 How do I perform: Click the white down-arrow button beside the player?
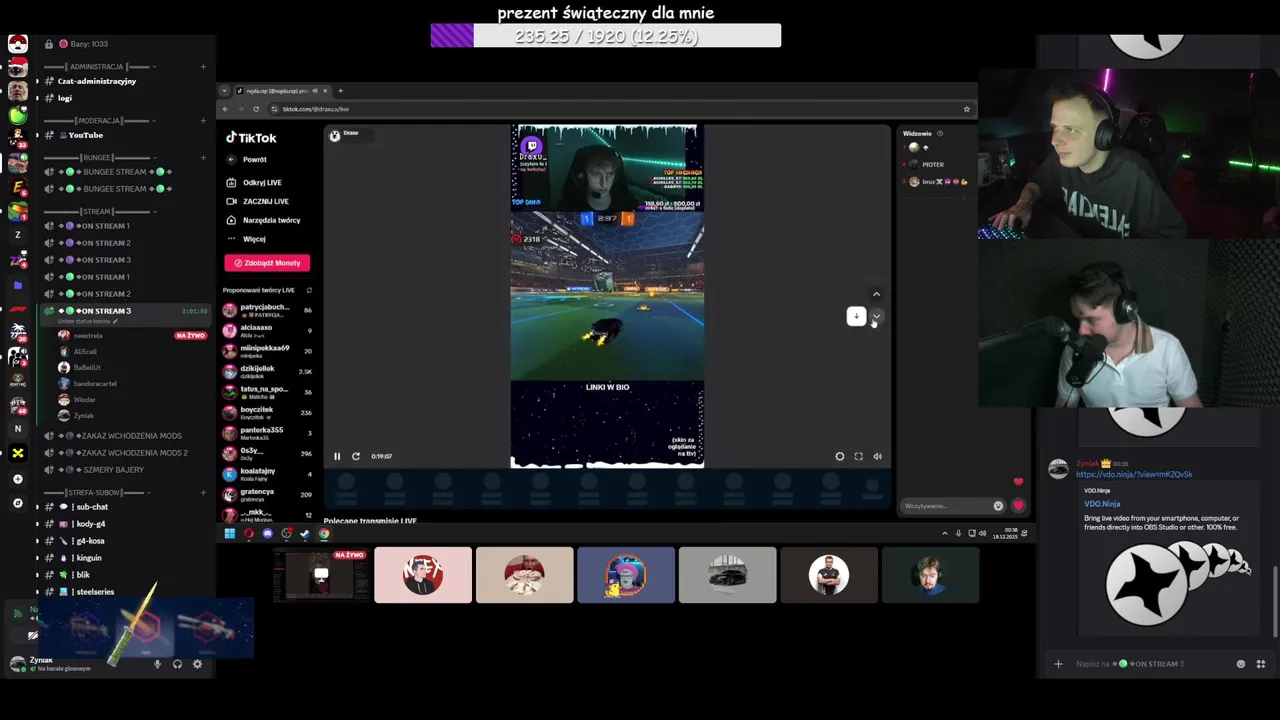click(x=856, y=316)
